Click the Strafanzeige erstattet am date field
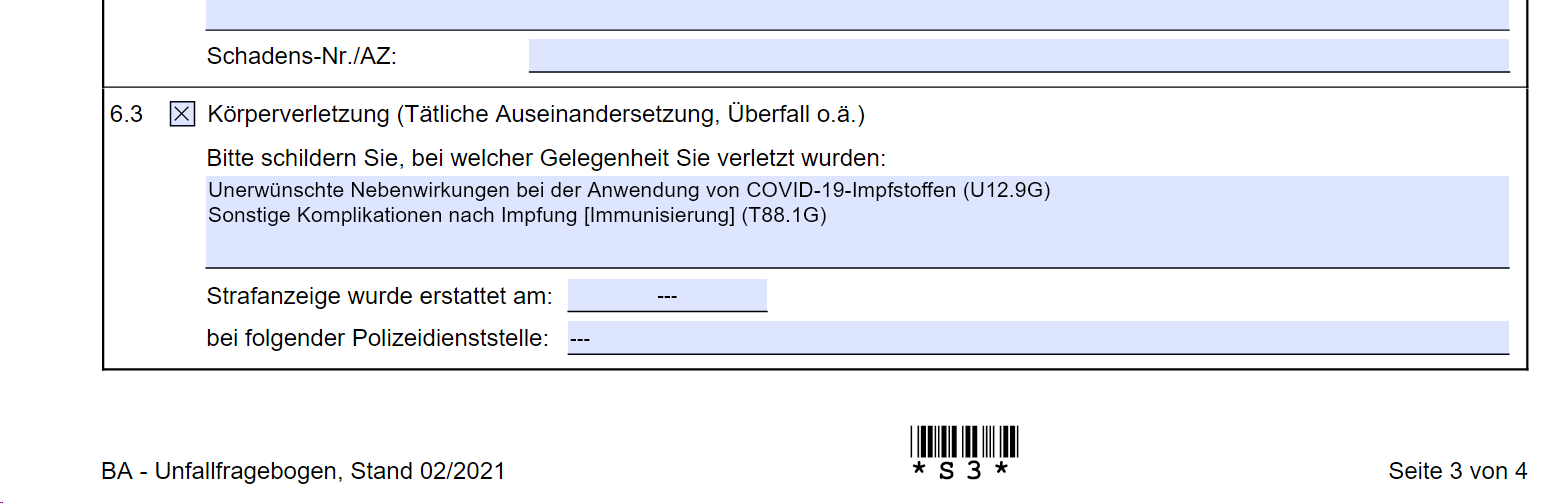Screen dimensions: 1555x503 click(667, 296)
